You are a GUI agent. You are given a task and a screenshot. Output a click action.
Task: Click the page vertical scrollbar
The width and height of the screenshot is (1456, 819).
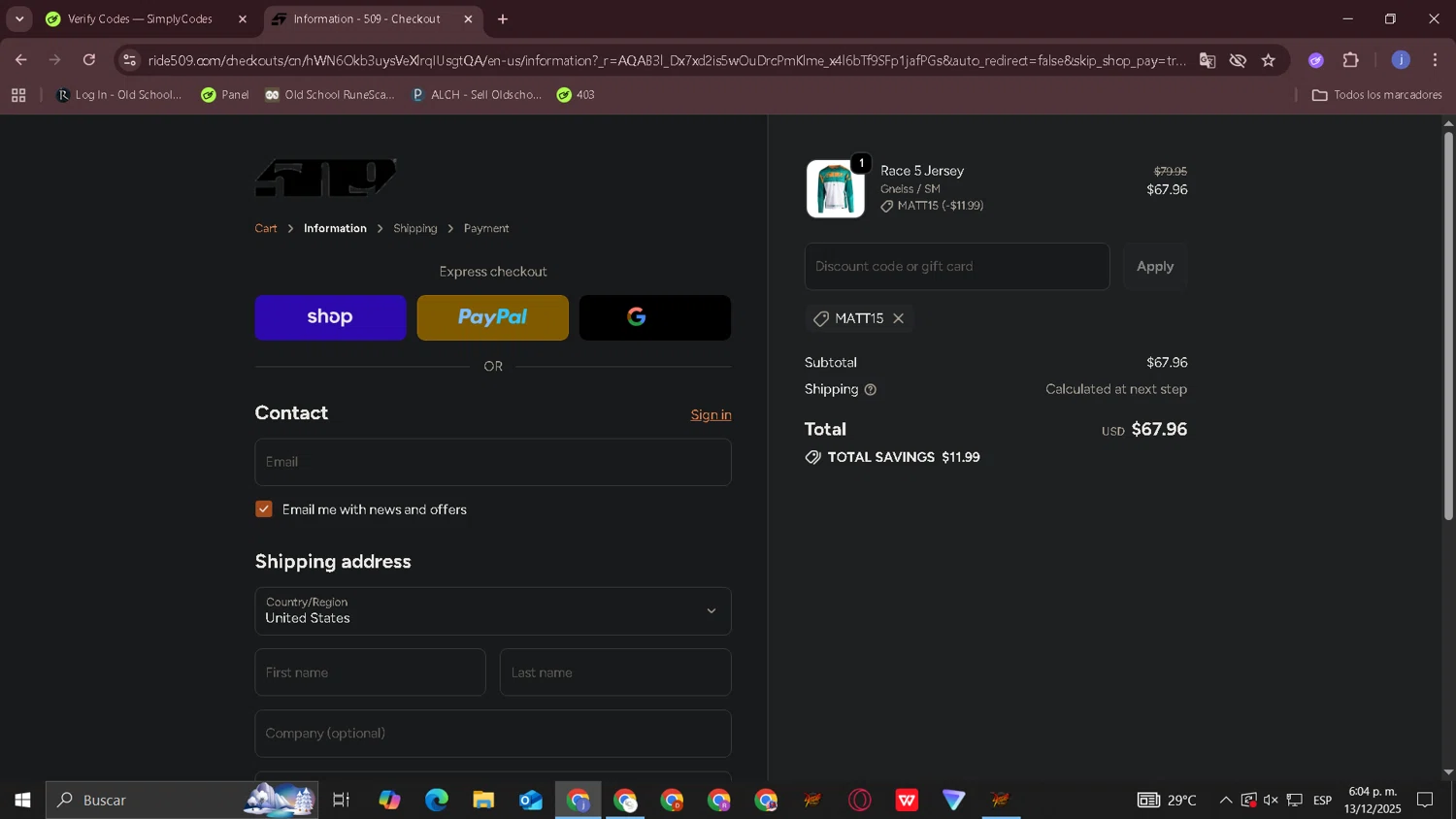coord(1448,326)
